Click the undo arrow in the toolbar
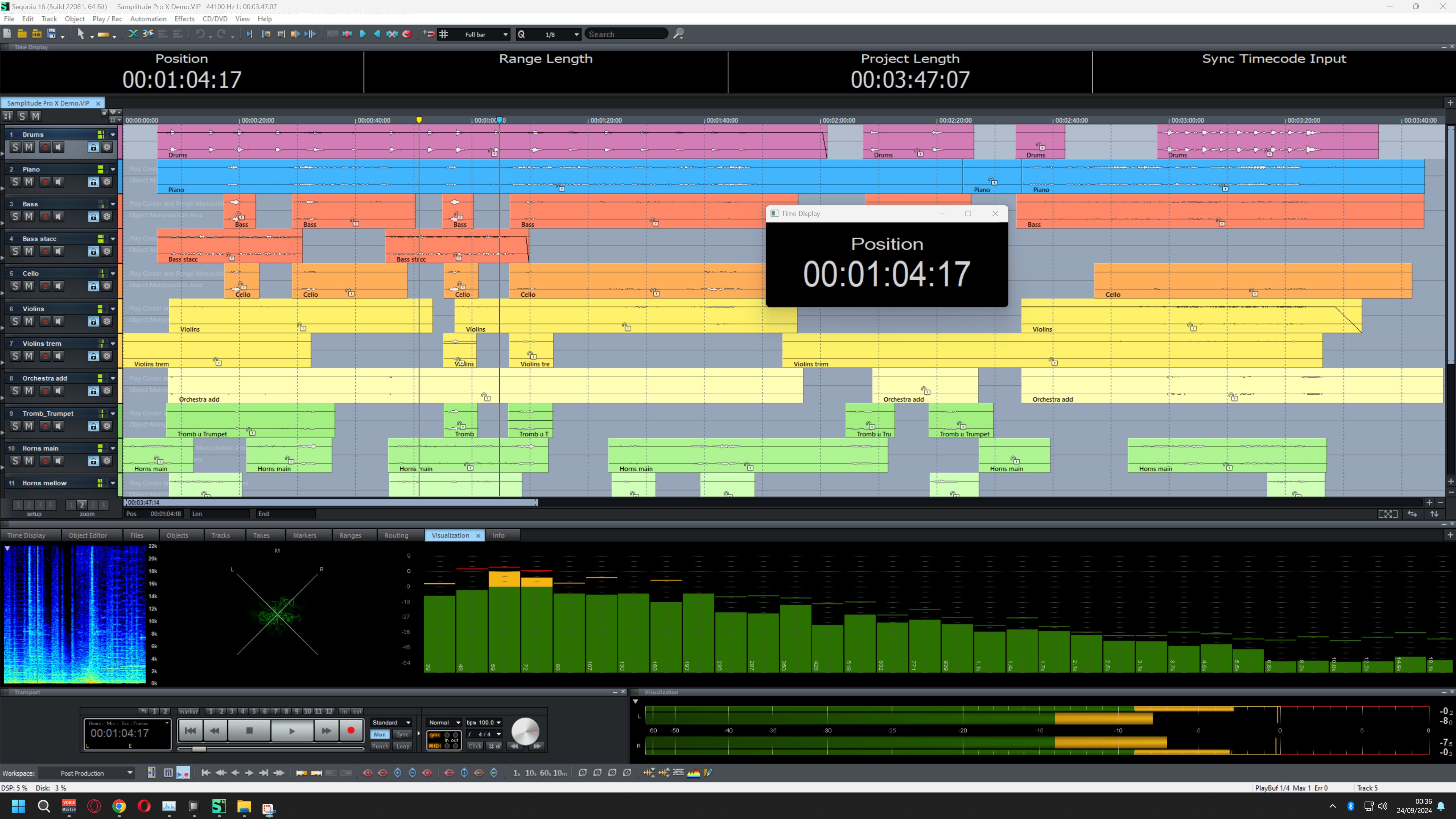Viewport: 1456px width, 819px height. pos(200,34)
